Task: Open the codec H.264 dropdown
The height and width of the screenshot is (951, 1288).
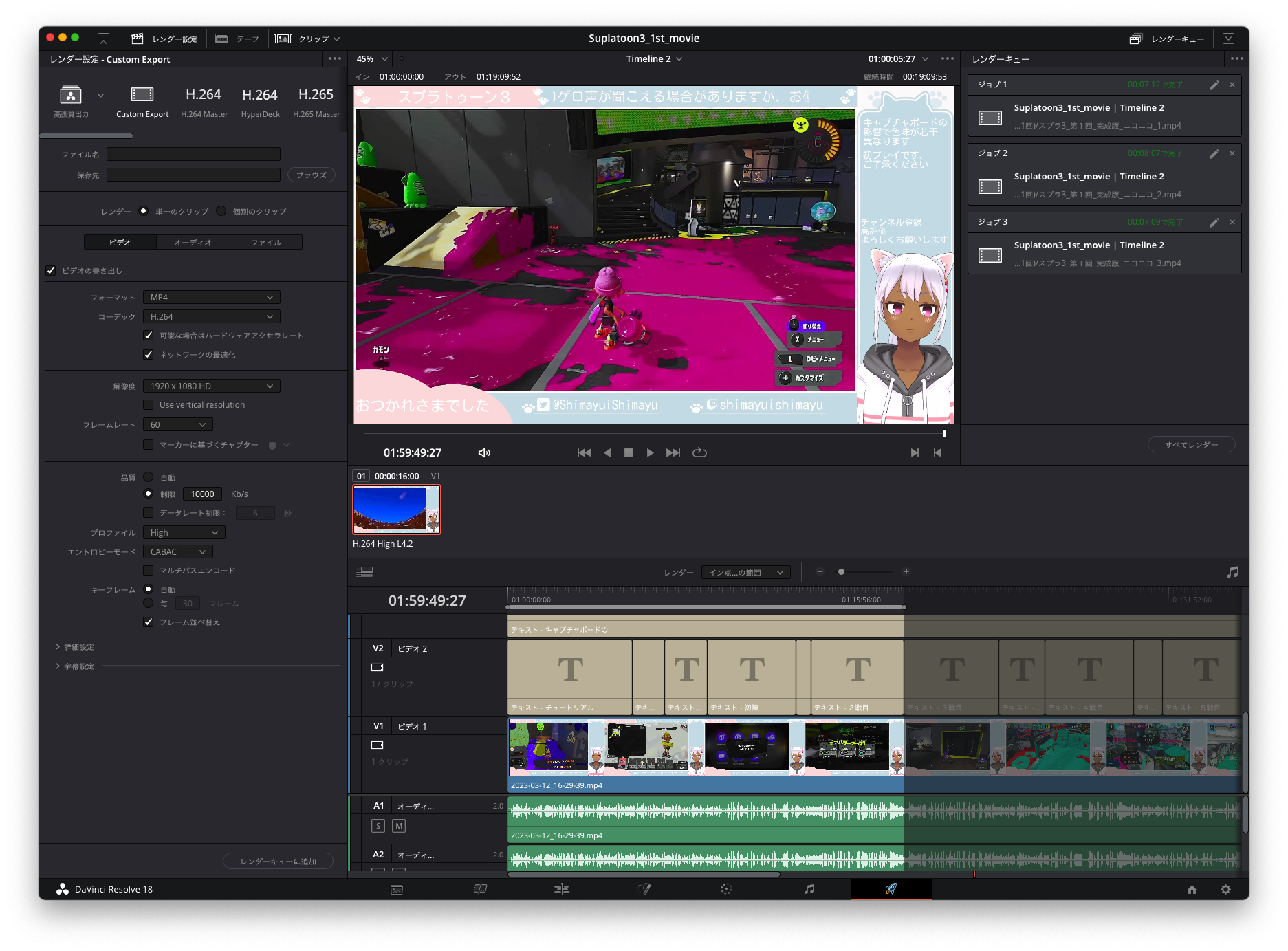Action: pyautogui.click(x=211, y=316)
